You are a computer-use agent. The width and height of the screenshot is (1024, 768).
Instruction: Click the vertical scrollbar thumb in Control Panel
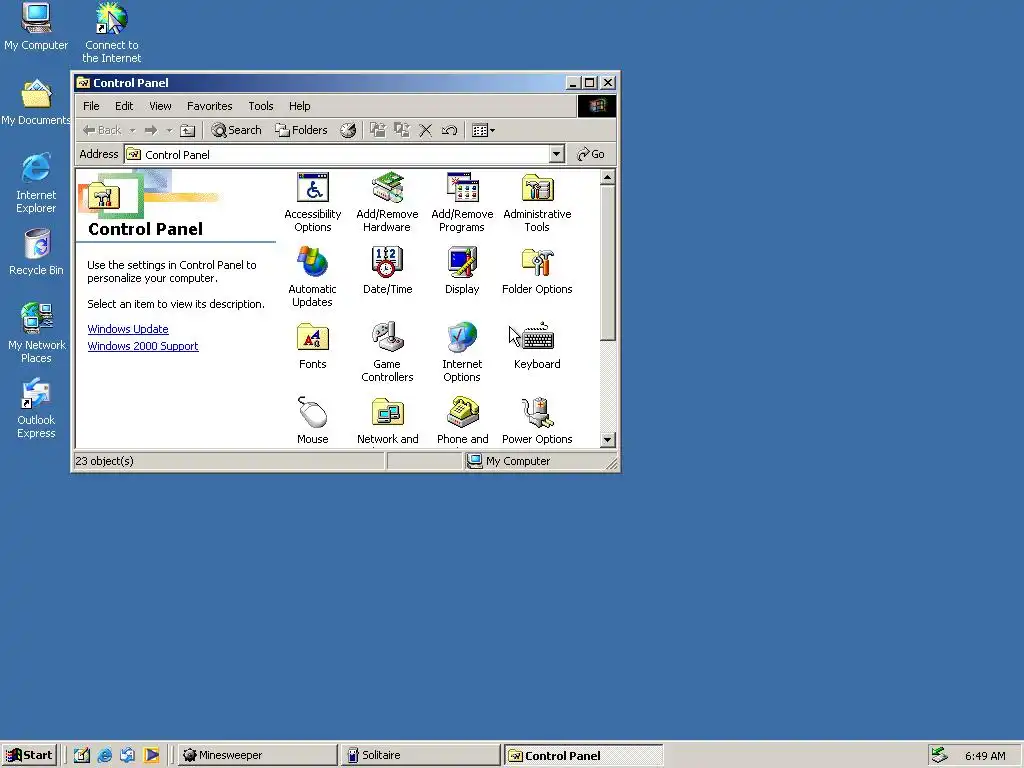[x=607, y=263]
